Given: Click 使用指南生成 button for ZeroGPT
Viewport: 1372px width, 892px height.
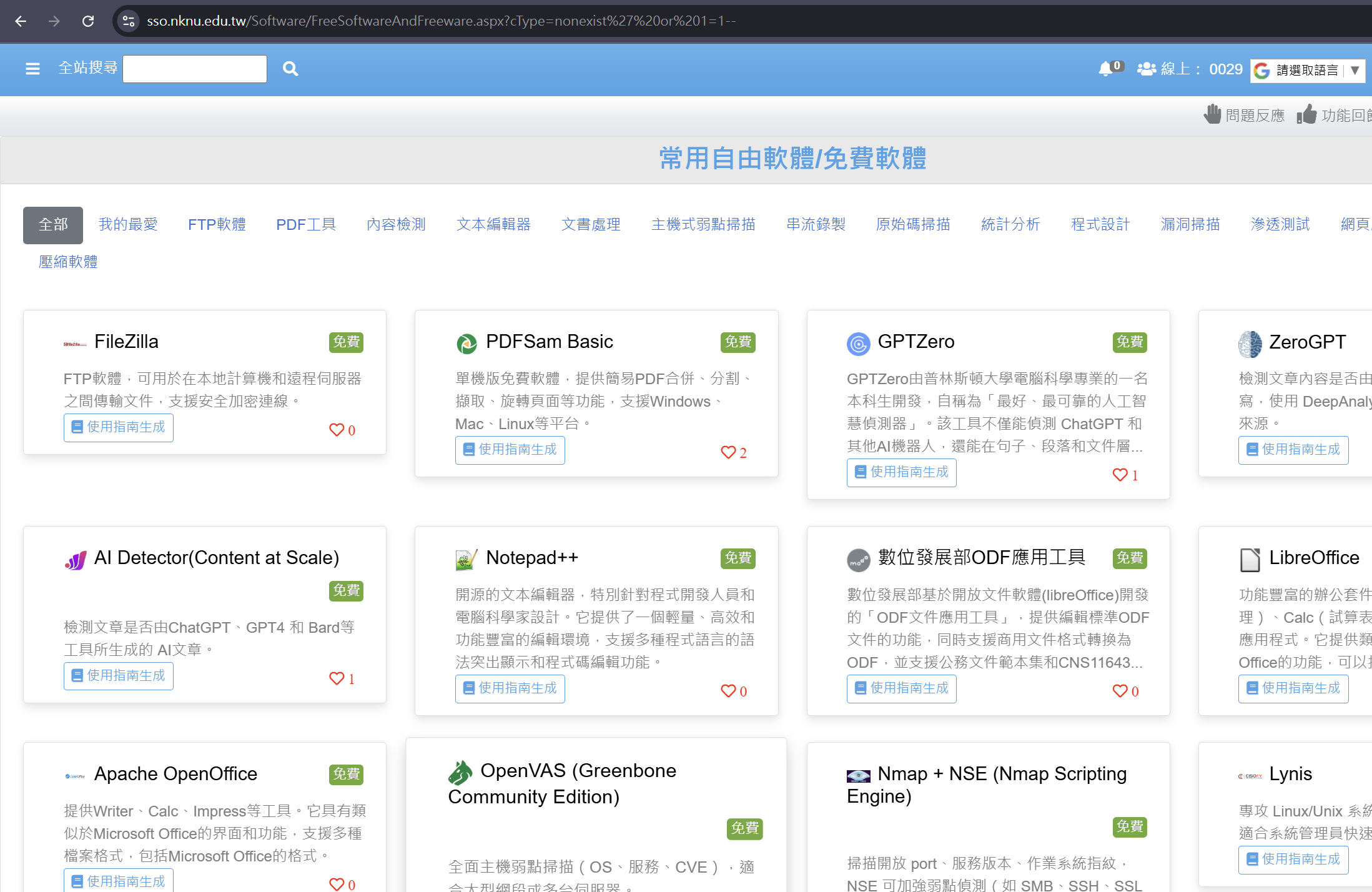Looking at the screenshot, I should pyautogui.click(x=1293, y=450).
